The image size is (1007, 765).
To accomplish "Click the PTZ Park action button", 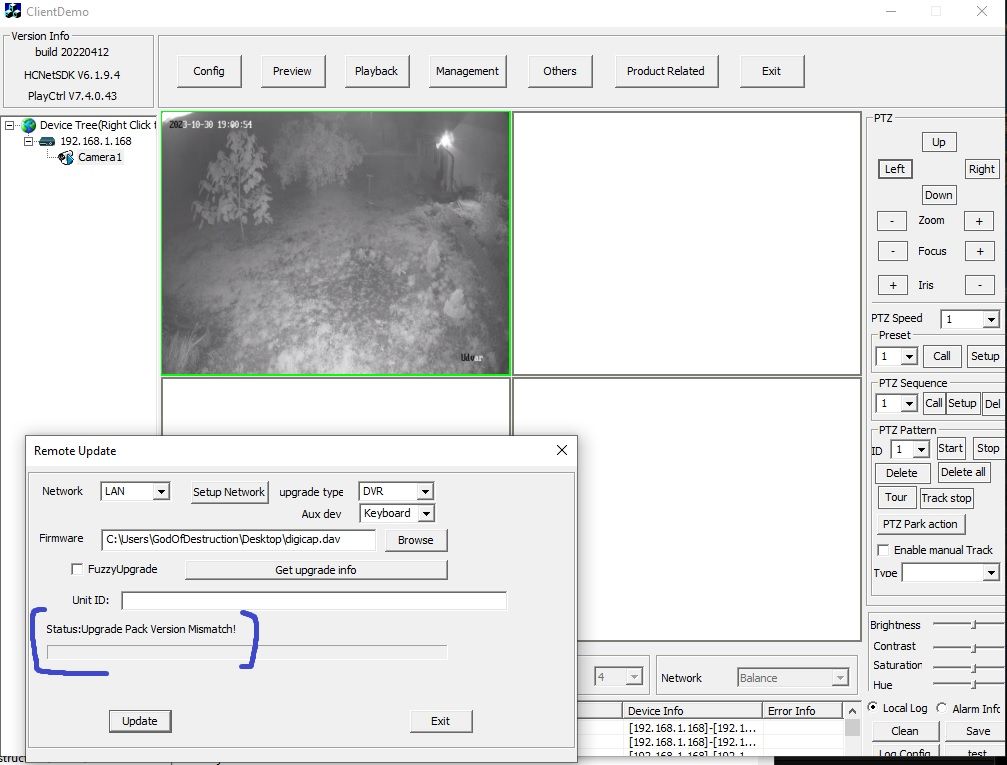I will (920, 524).
